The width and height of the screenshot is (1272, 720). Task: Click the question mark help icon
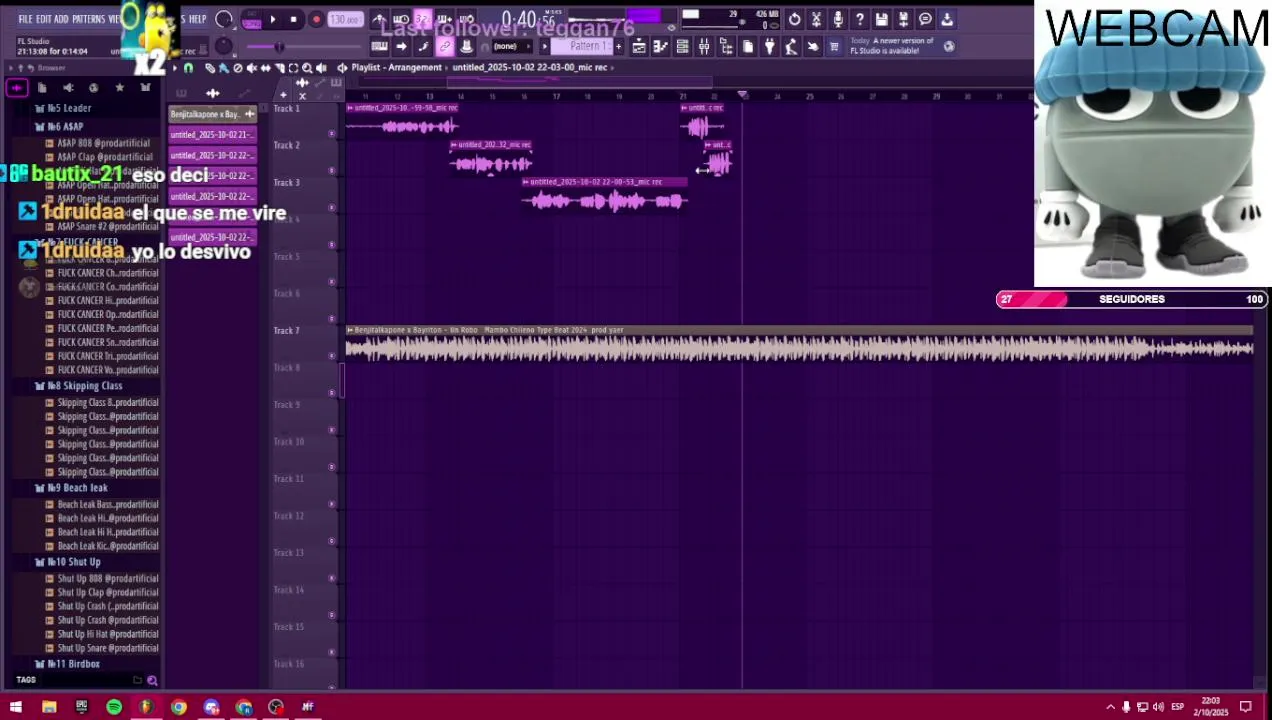(x=860, y=19)
